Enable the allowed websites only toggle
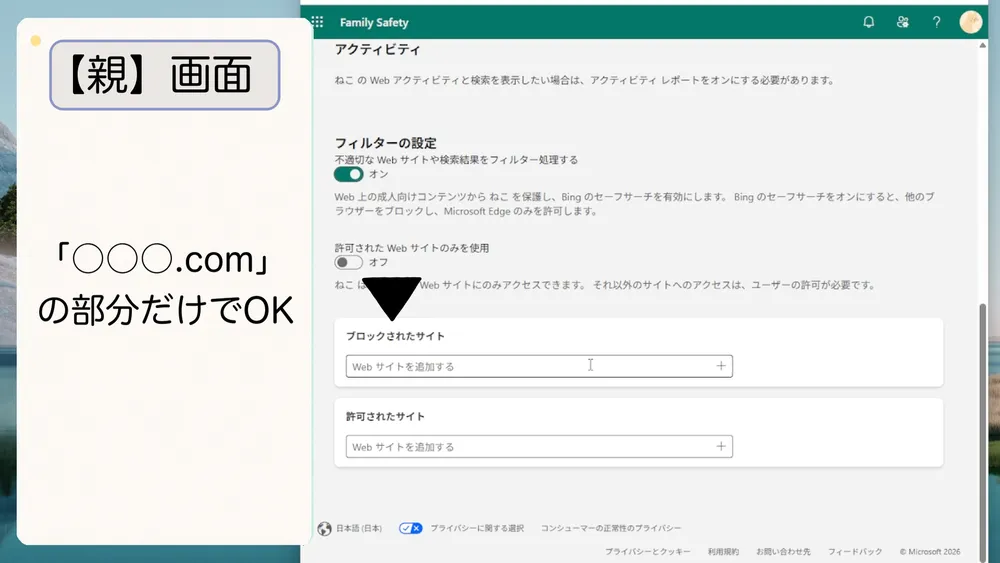 tap(349, 262)
